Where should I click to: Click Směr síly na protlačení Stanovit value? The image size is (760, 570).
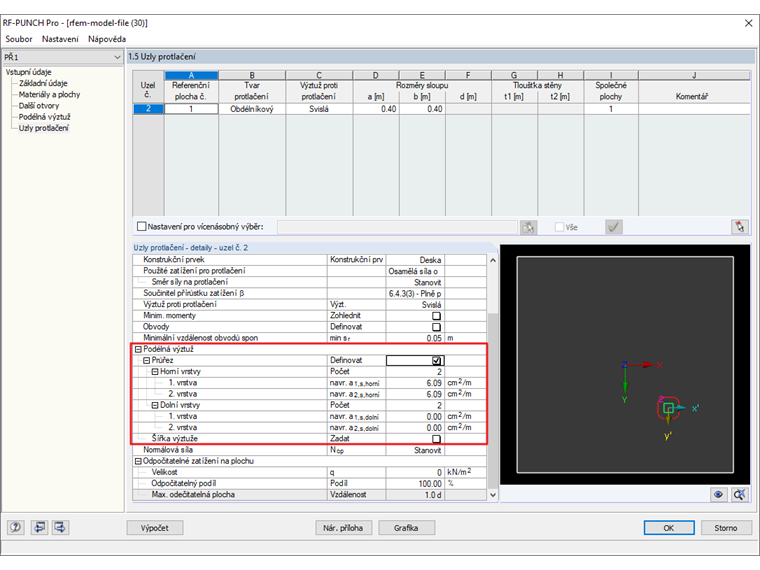[x=415, y=283]
